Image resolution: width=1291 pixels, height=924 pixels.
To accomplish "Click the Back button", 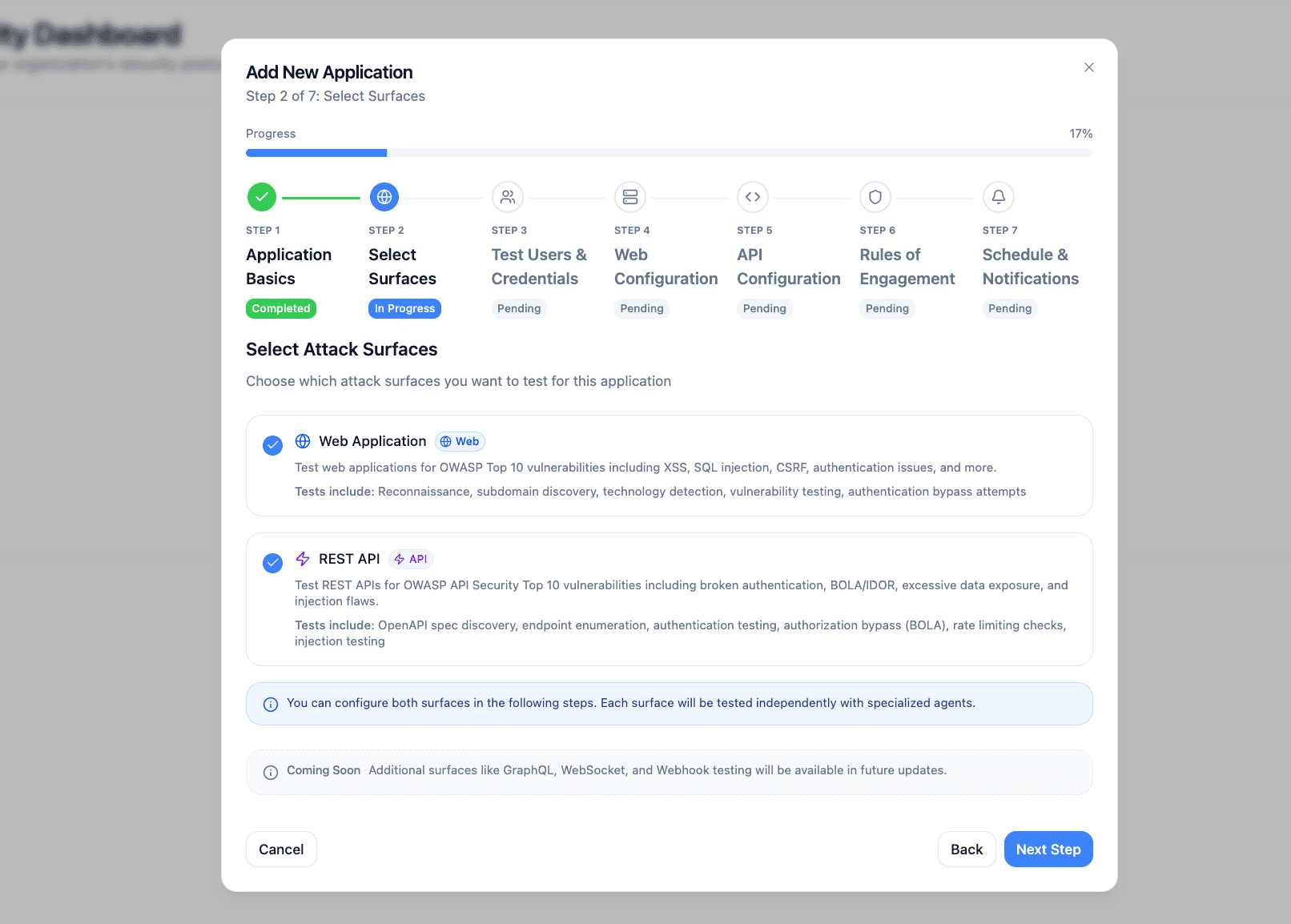I will [x=966, y=850].
